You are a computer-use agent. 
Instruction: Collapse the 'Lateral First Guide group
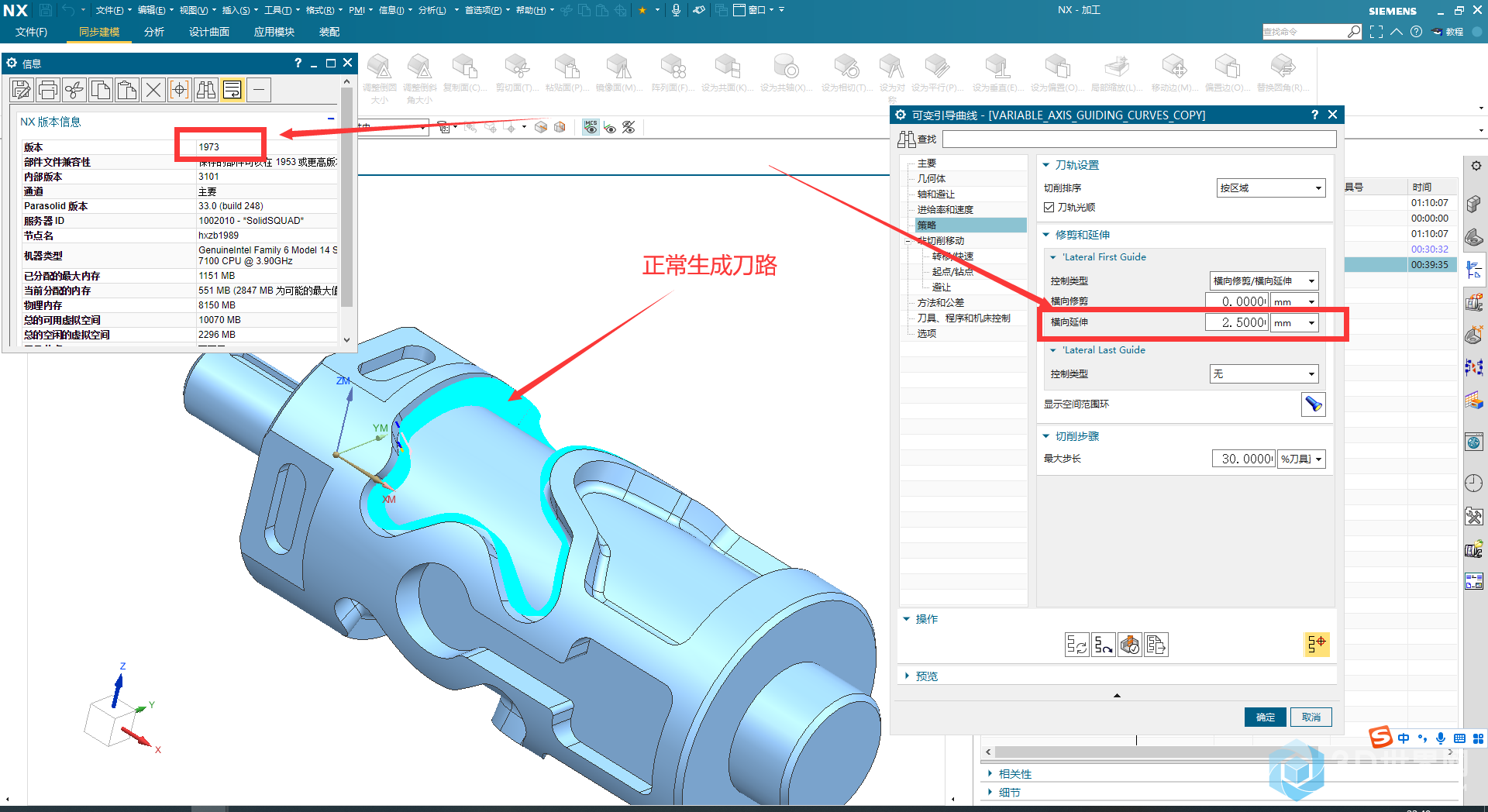point(1053,257)
